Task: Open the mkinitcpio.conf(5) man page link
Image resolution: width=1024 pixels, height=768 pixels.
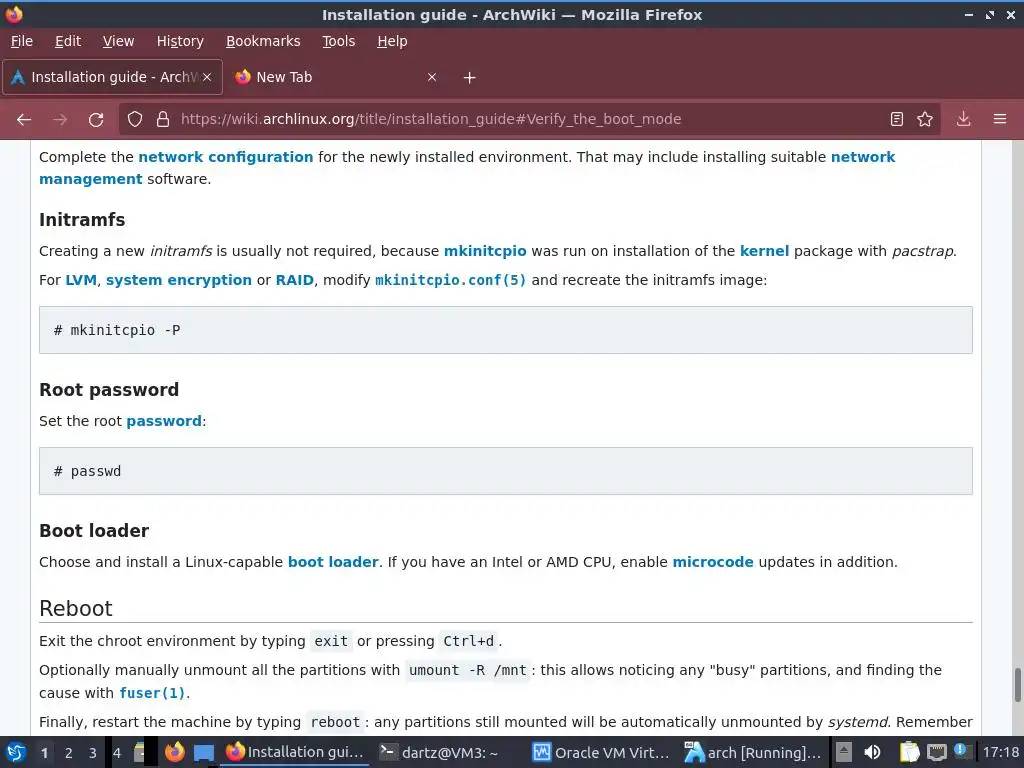Action: pyautogui.click(x=451, y=280)
